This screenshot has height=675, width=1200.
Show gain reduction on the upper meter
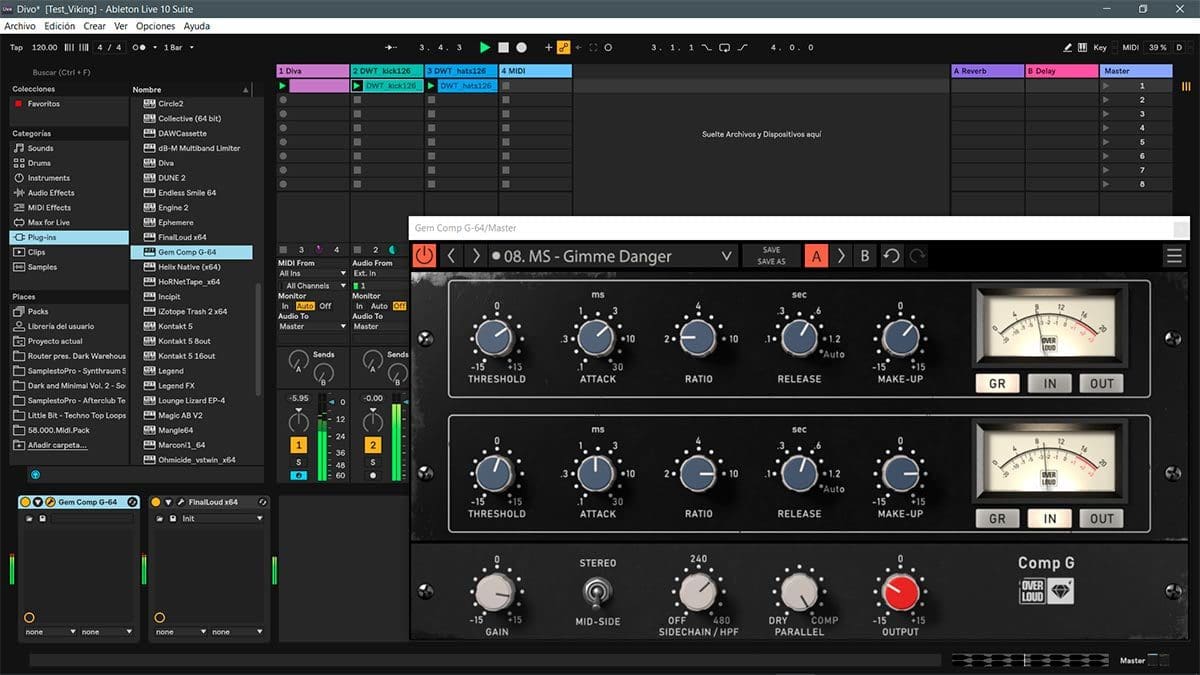996,383
